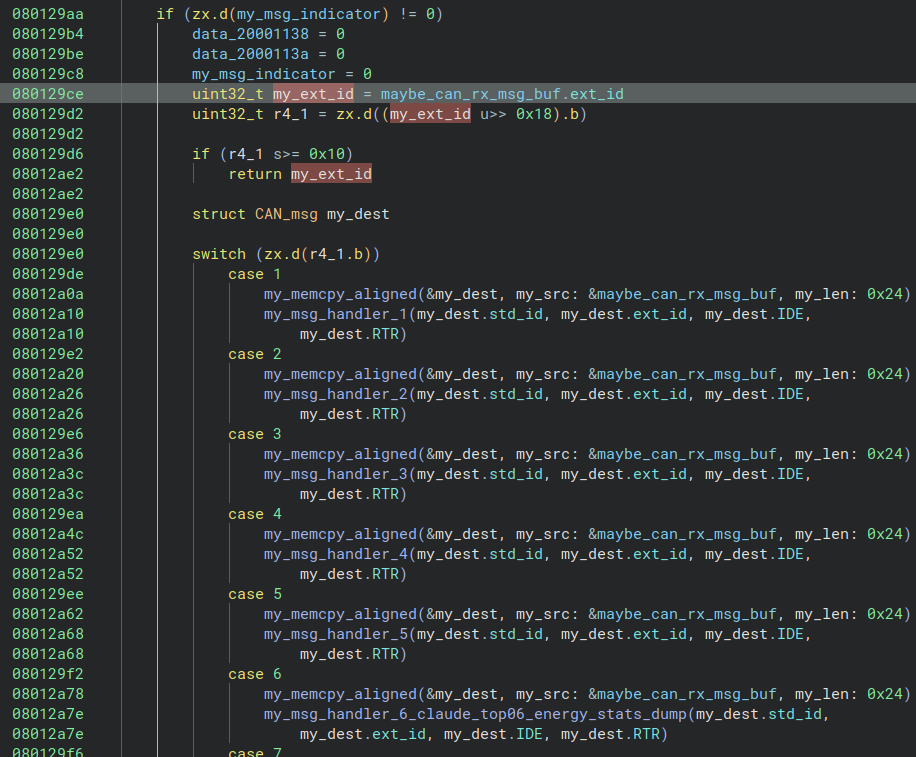Viewport: 916px width, 757px height.
Task: Click the switch keyword
Action: point(219,254)
